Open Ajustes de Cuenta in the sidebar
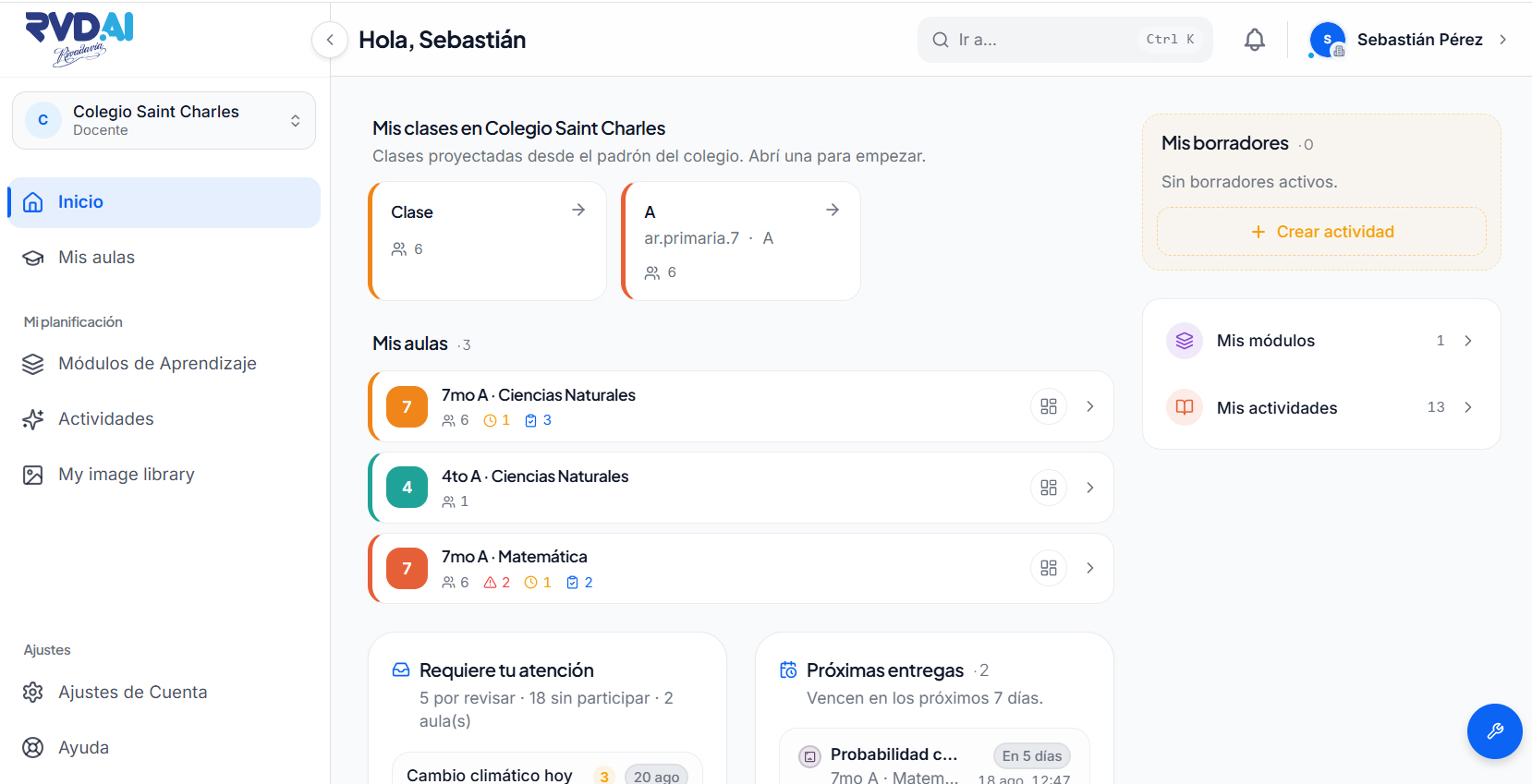1532x784 pixels. point(164,693)
